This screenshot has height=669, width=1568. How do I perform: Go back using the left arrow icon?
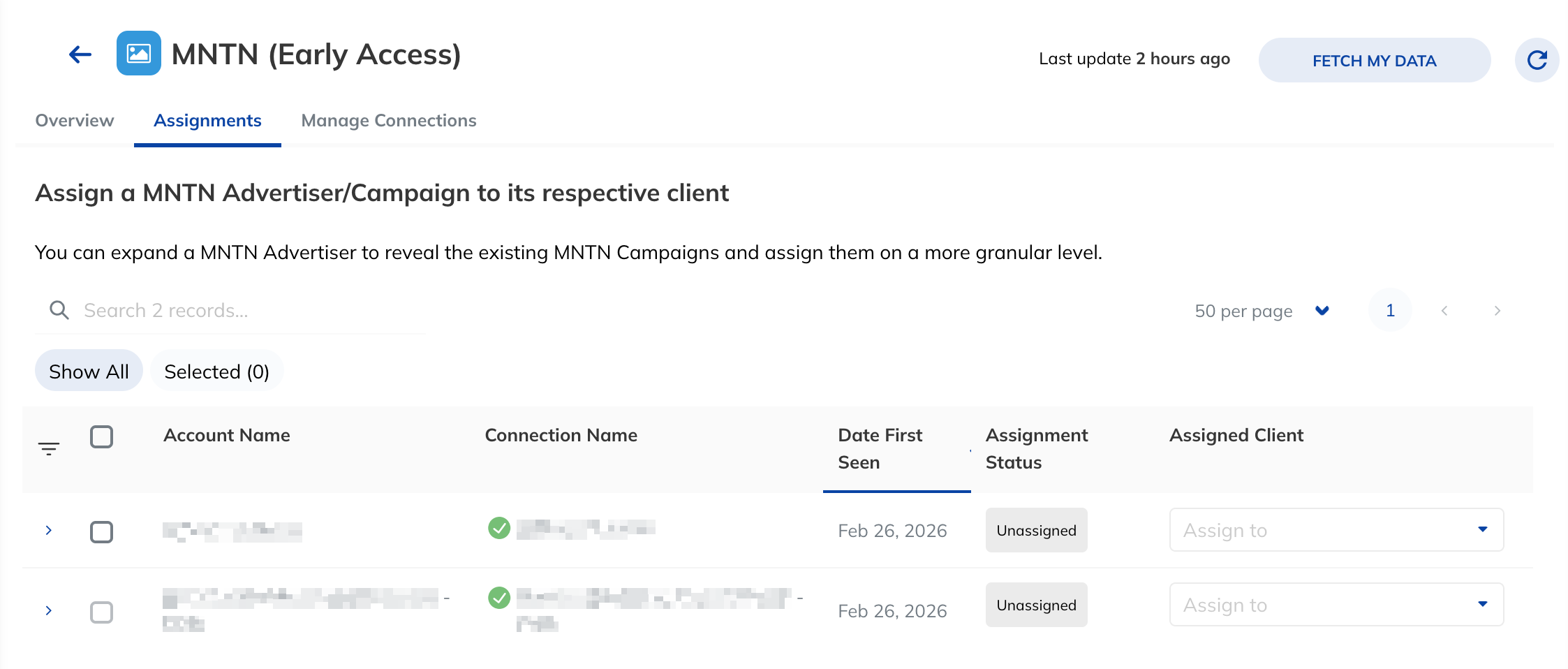click(x=80, y=54)
